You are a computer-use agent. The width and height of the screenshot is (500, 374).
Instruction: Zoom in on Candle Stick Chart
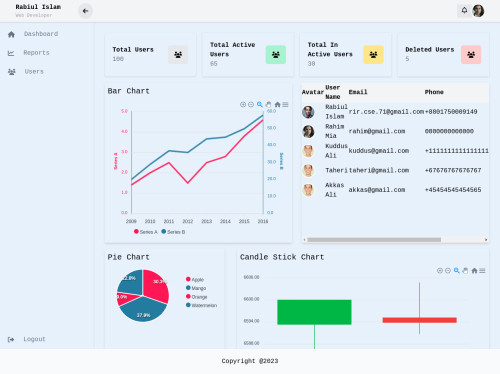click(x=440, y=271)
